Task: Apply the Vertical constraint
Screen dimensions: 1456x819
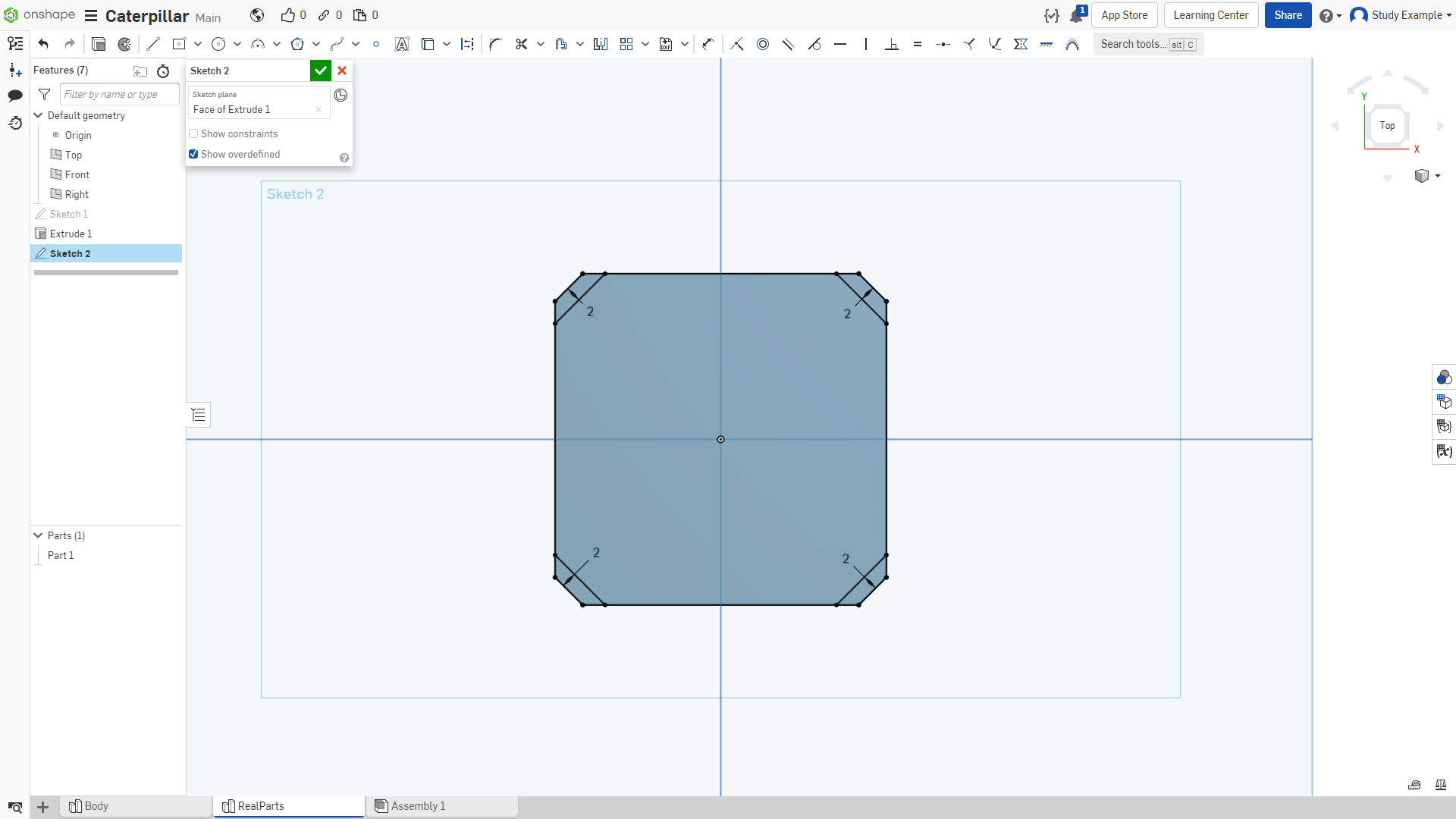Action: [x=866, y=44]
